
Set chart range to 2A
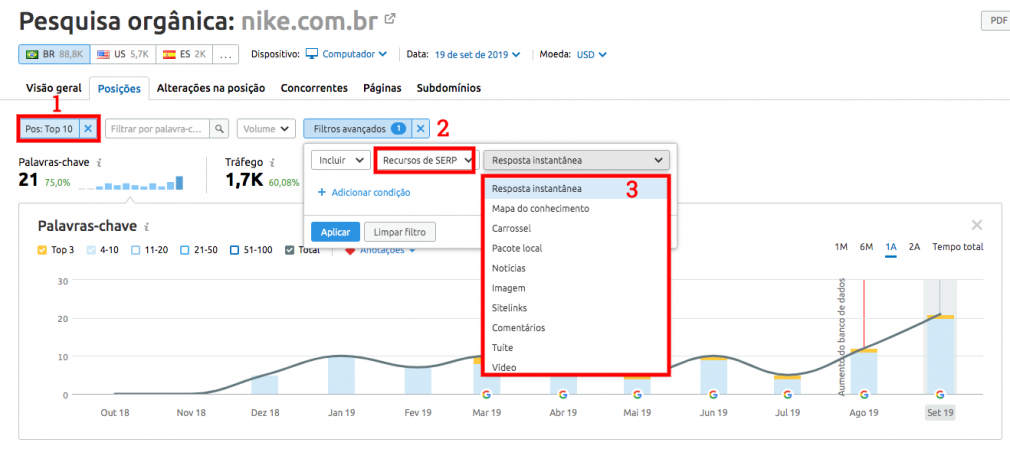click(914, 247)
